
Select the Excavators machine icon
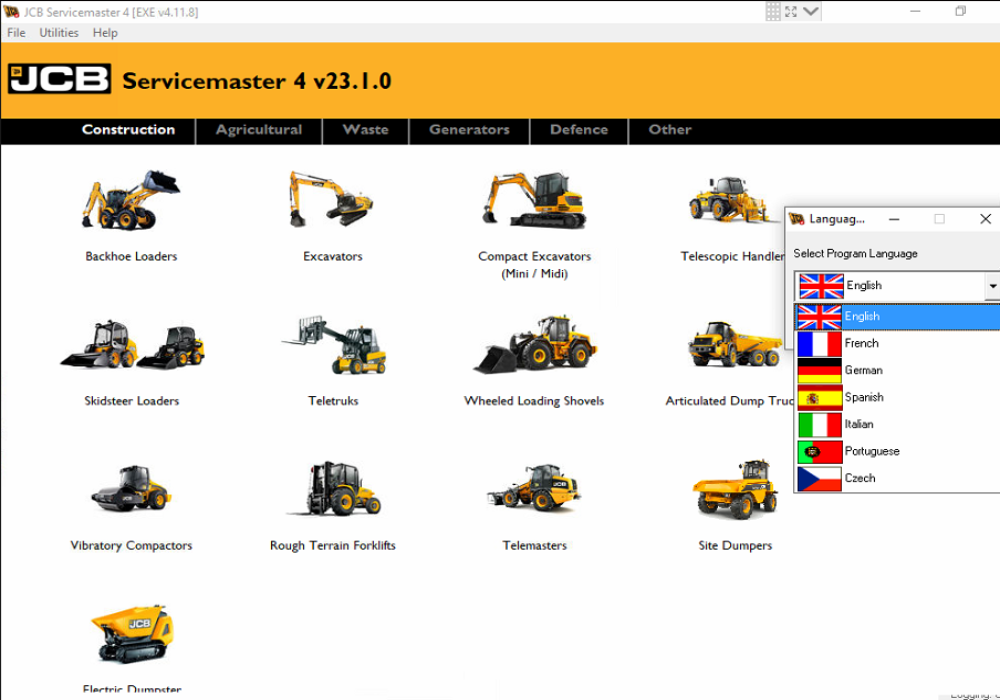[x=332, y=199]
